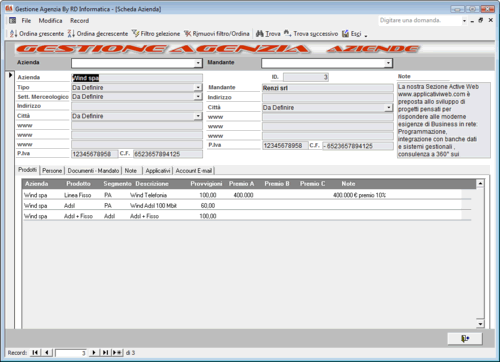The height and width of the screenshot is (362, 500).
Task: Click the Prodotto column header
Action: tap(78, 184)
